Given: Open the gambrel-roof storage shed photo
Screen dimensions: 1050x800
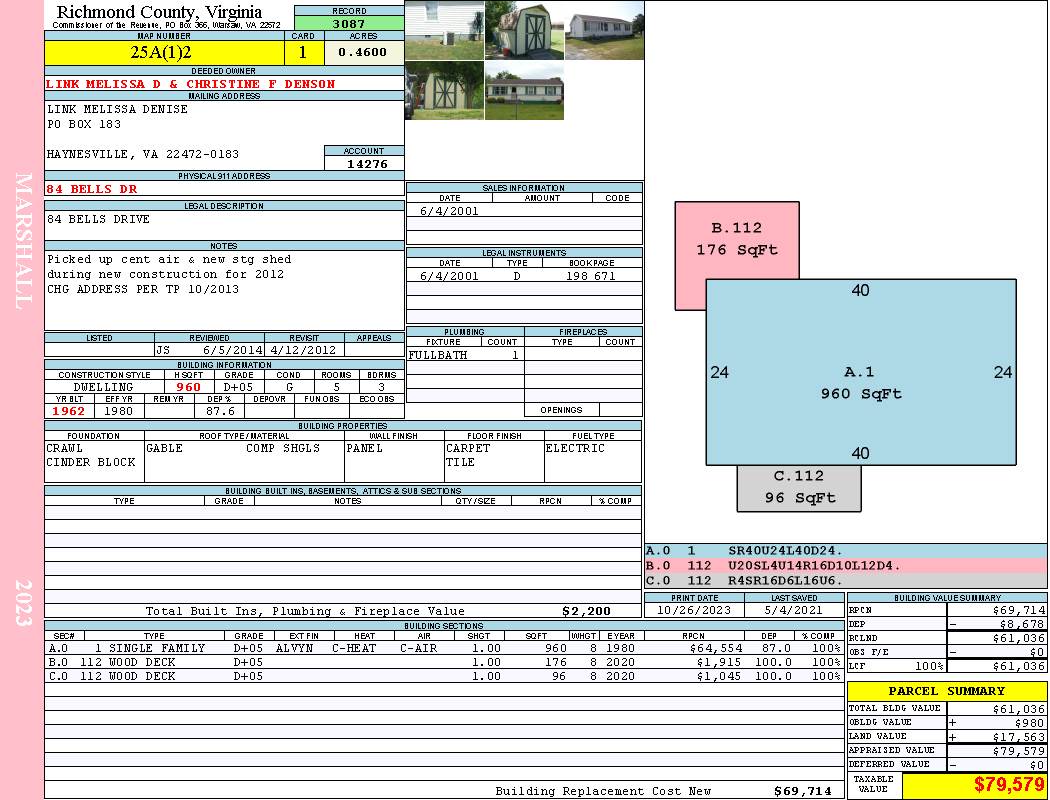Looking at the screenshot, I should coord(524,30).
